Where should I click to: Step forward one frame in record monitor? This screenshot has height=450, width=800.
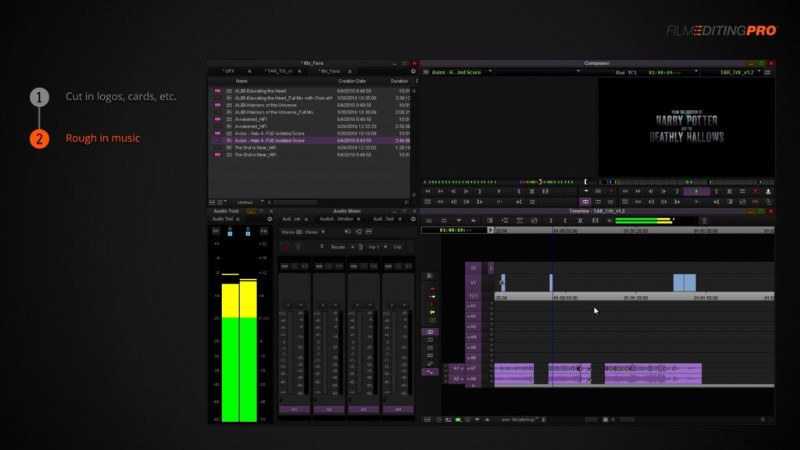(664, 191)
